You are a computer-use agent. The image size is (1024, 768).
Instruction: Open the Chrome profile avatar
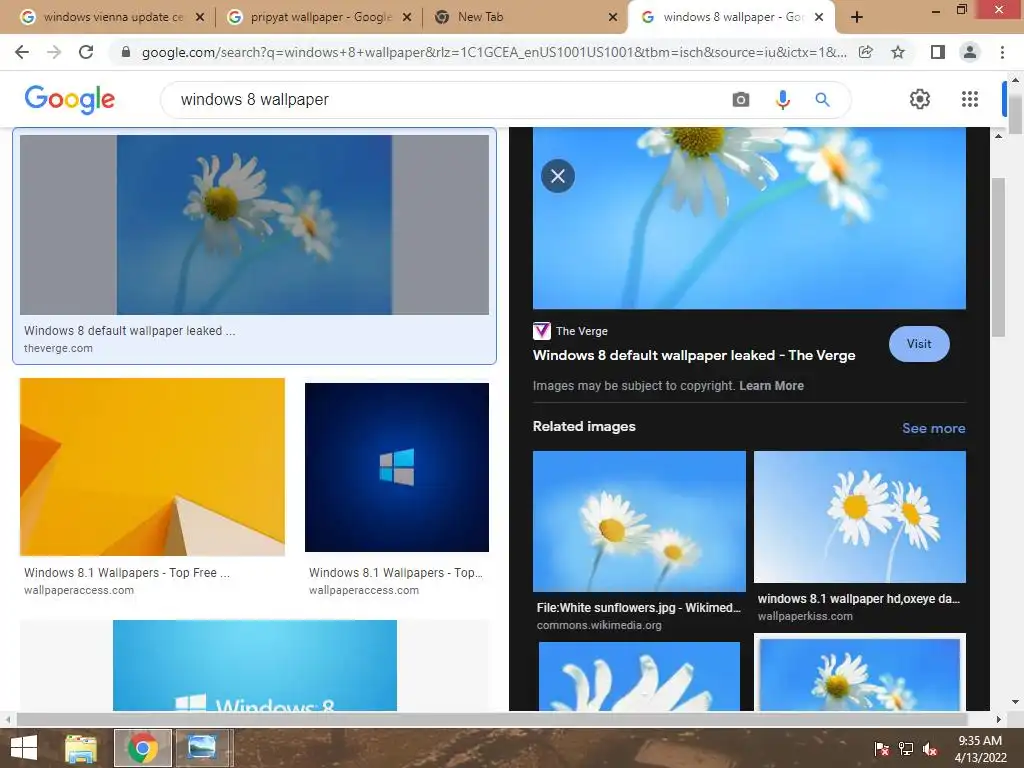point(970,52)
